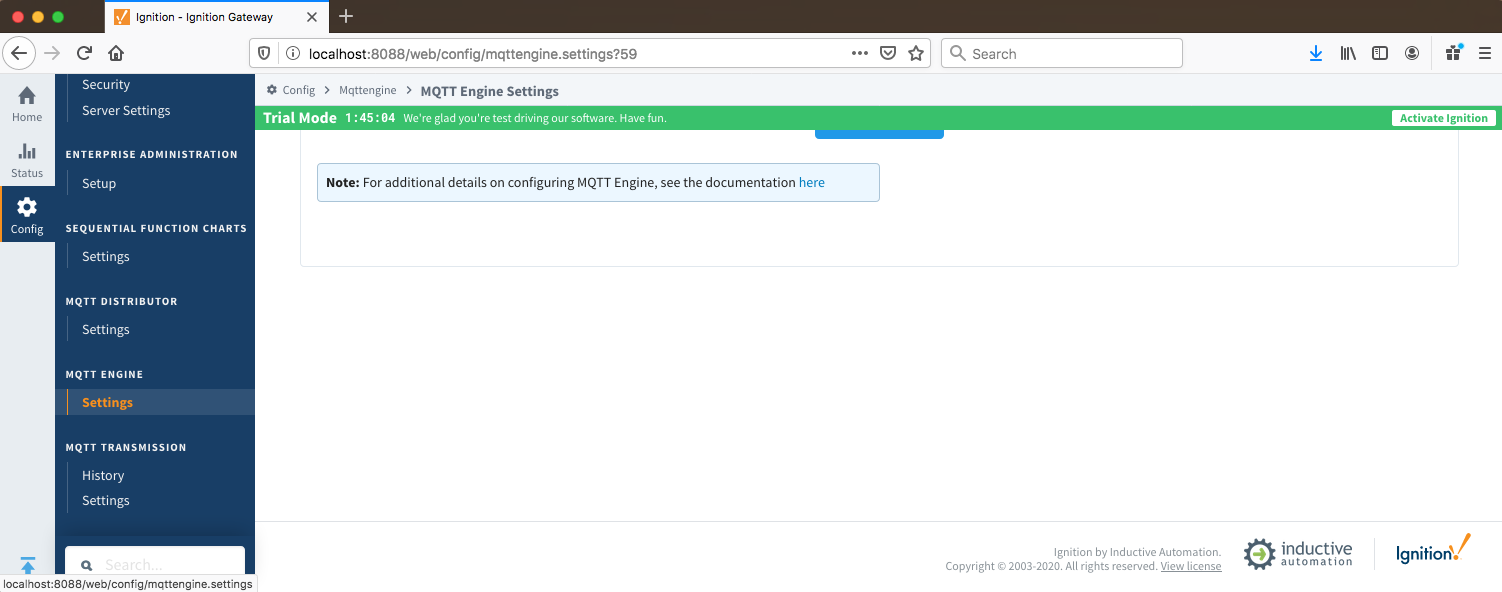Follow the documentation 'here' link
Image resolution: width=1502 pixels, height=592 pixels.
(811, 183)
